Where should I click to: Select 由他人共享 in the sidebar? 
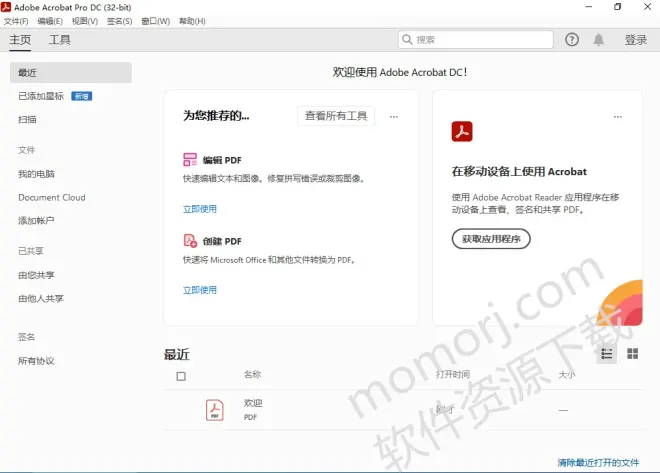point(41,298)
